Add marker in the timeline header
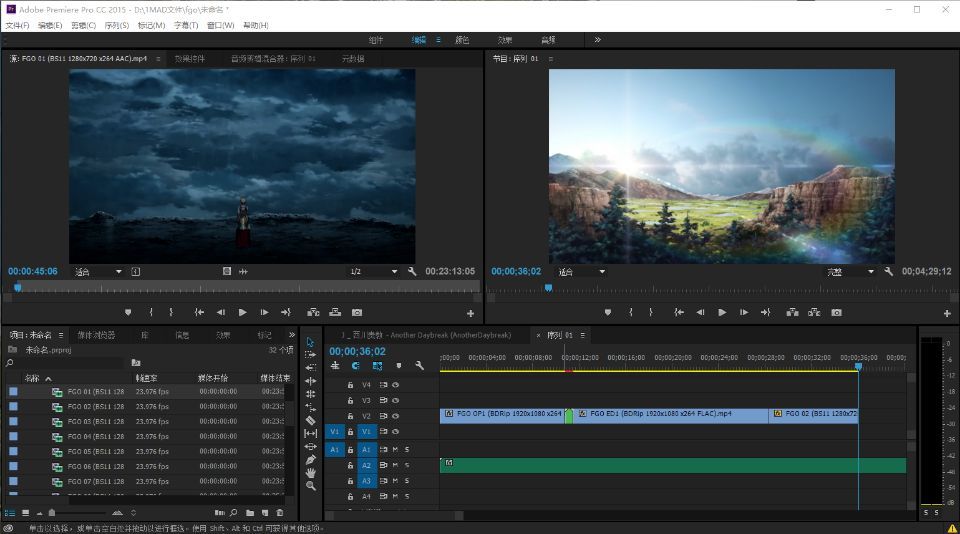 399,366
